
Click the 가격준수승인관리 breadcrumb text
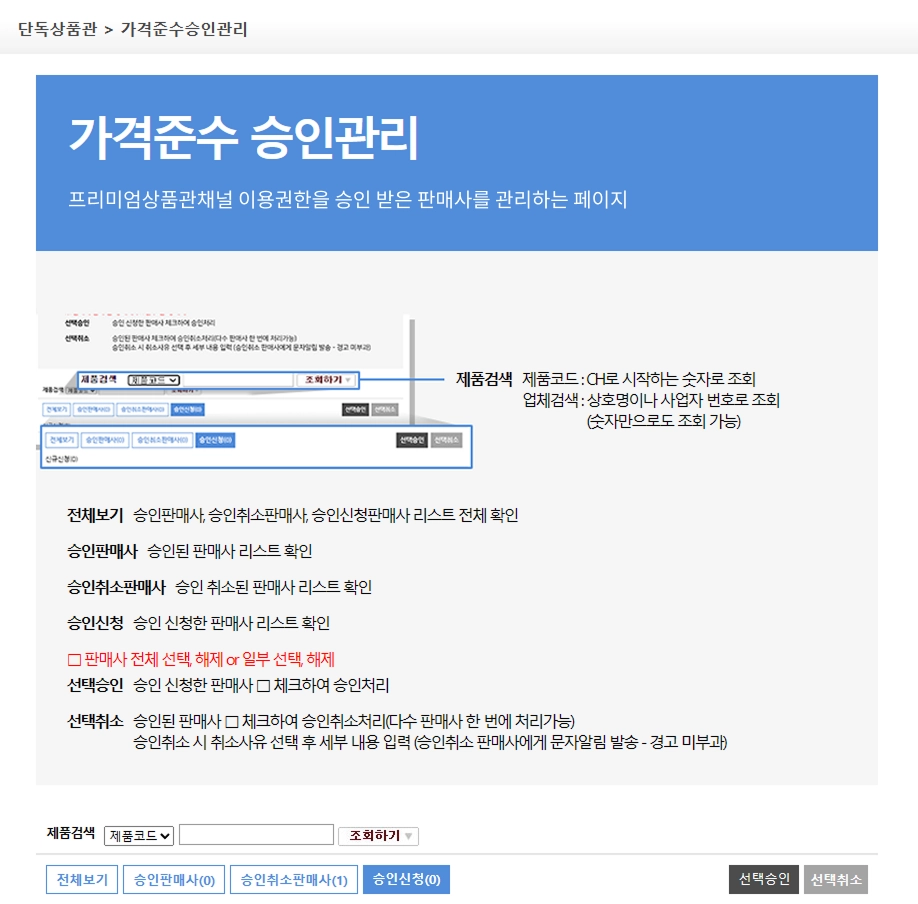click(184, 29)
